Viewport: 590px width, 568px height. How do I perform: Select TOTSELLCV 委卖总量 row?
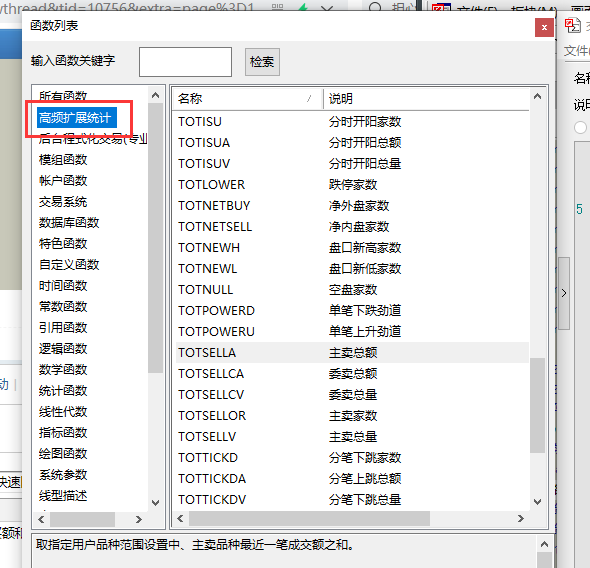pos(352,395)
